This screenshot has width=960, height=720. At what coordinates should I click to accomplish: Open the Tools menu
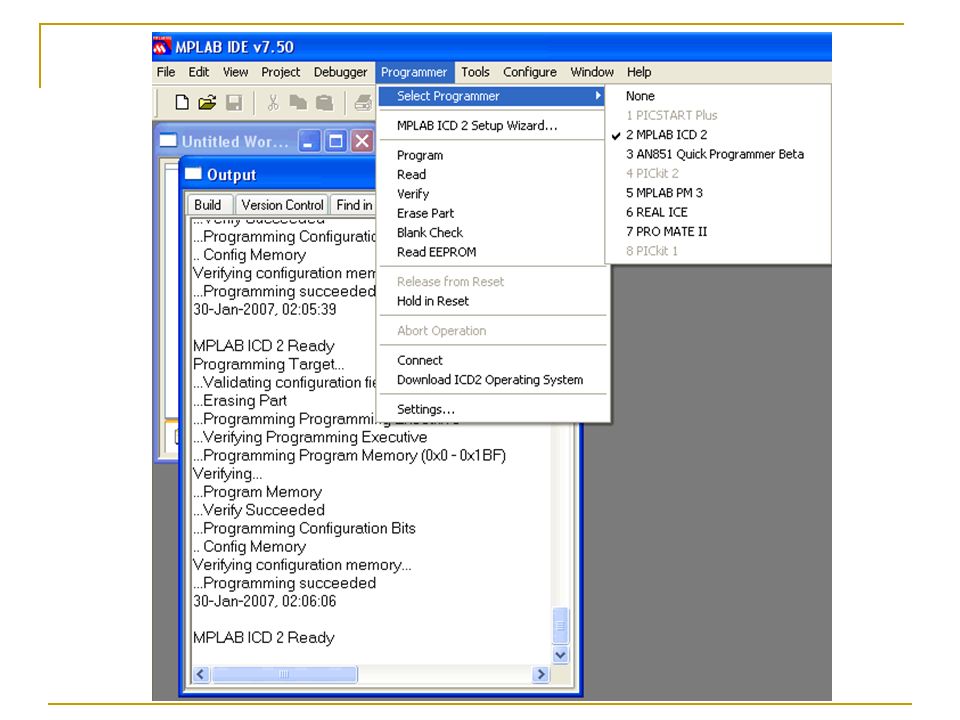coord(475,72)
